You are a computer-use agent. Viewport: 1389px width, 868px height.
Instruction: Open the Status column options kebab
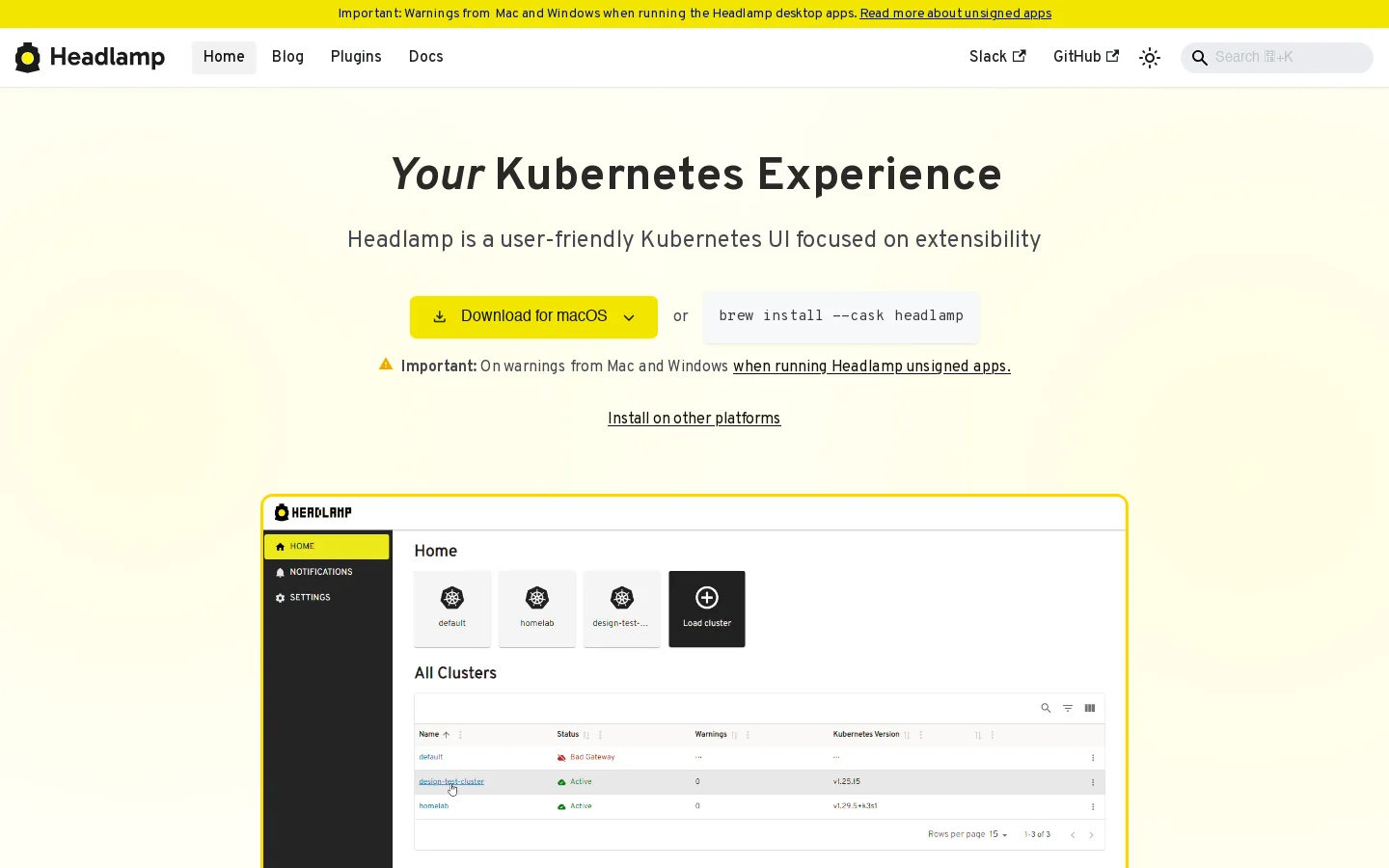pyautogui.click(x=600, y=735)
